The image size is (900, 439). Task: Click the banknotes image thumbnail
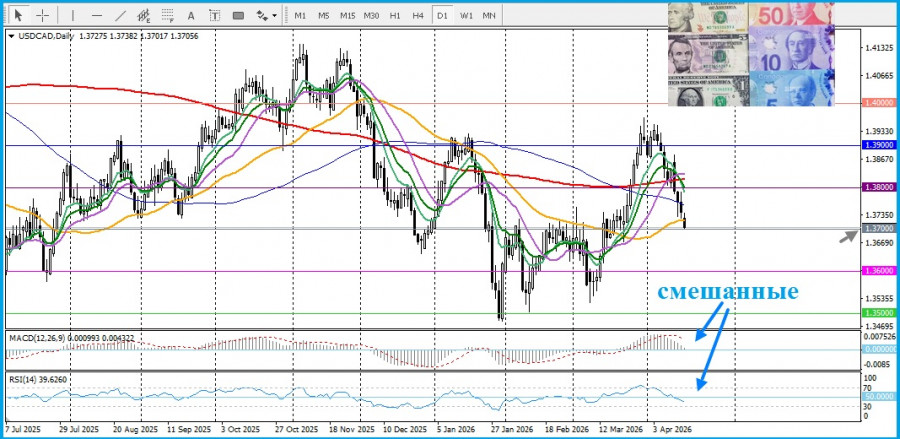(x=748, y=55)
